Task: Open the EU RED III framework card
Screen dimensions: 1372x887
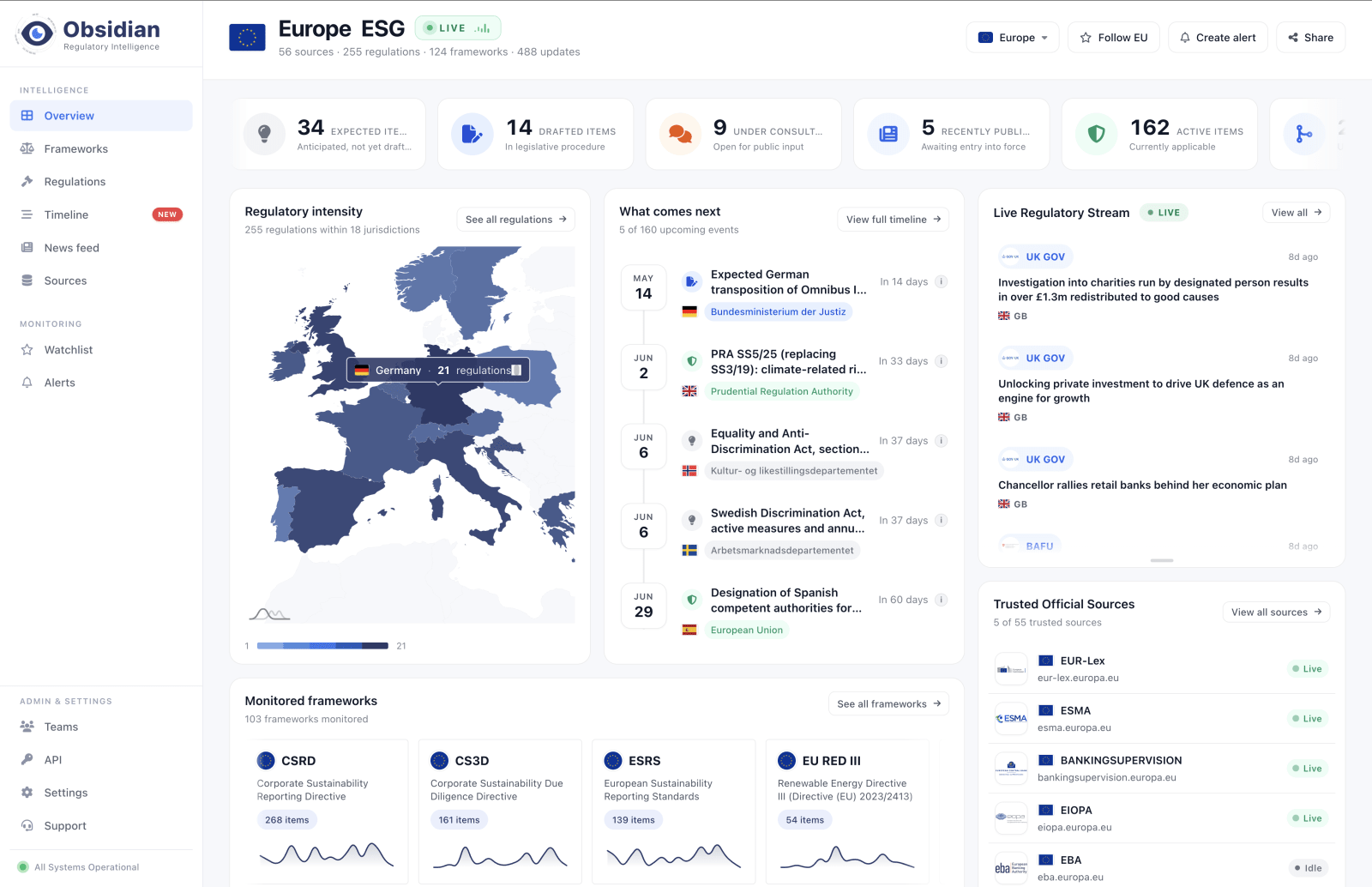Action: click(x=847, y=812)
